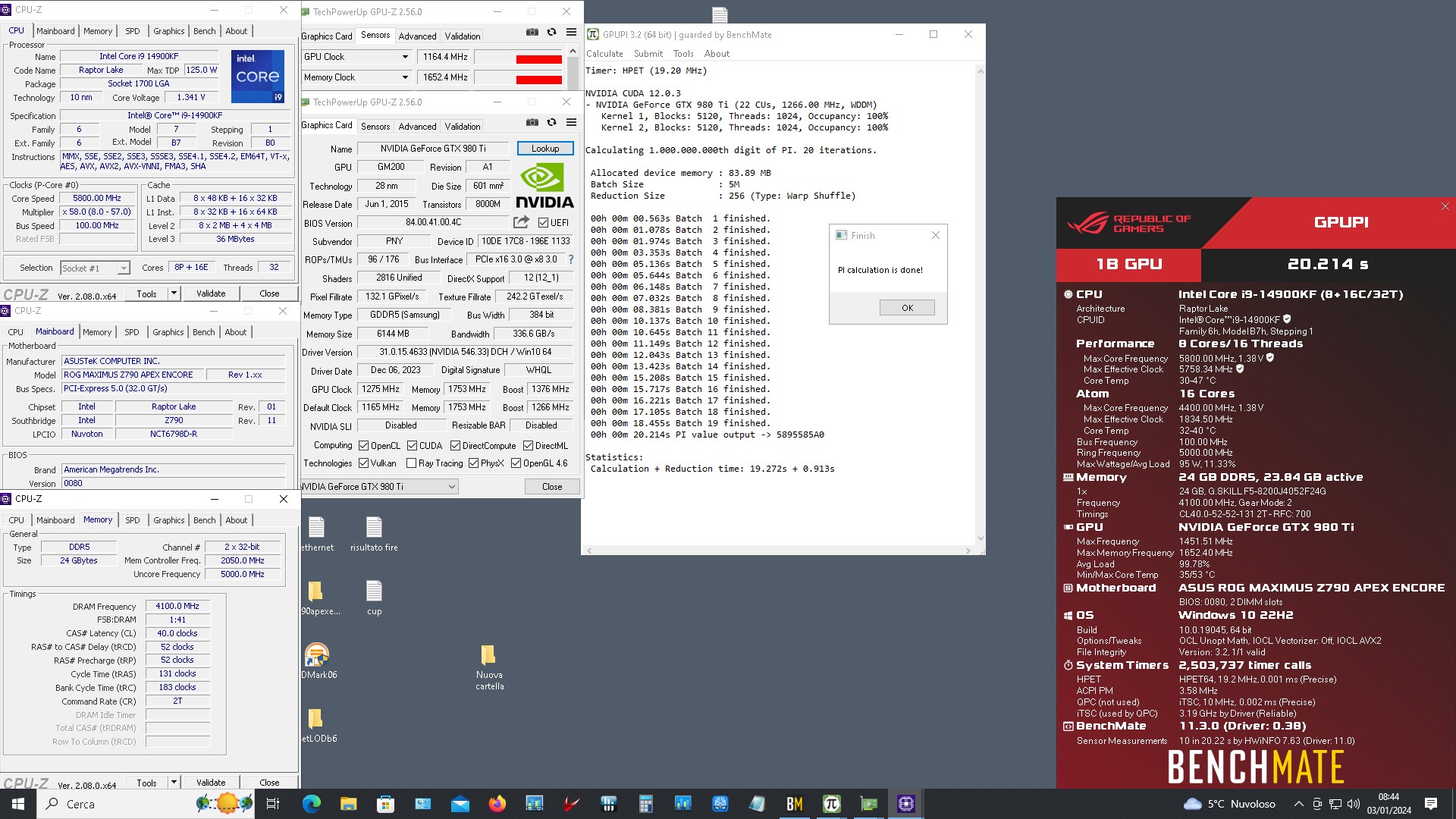Screen dimensions: 1456x819
Task: Open Firefox from the taskbar
Action: click(497, 804)
